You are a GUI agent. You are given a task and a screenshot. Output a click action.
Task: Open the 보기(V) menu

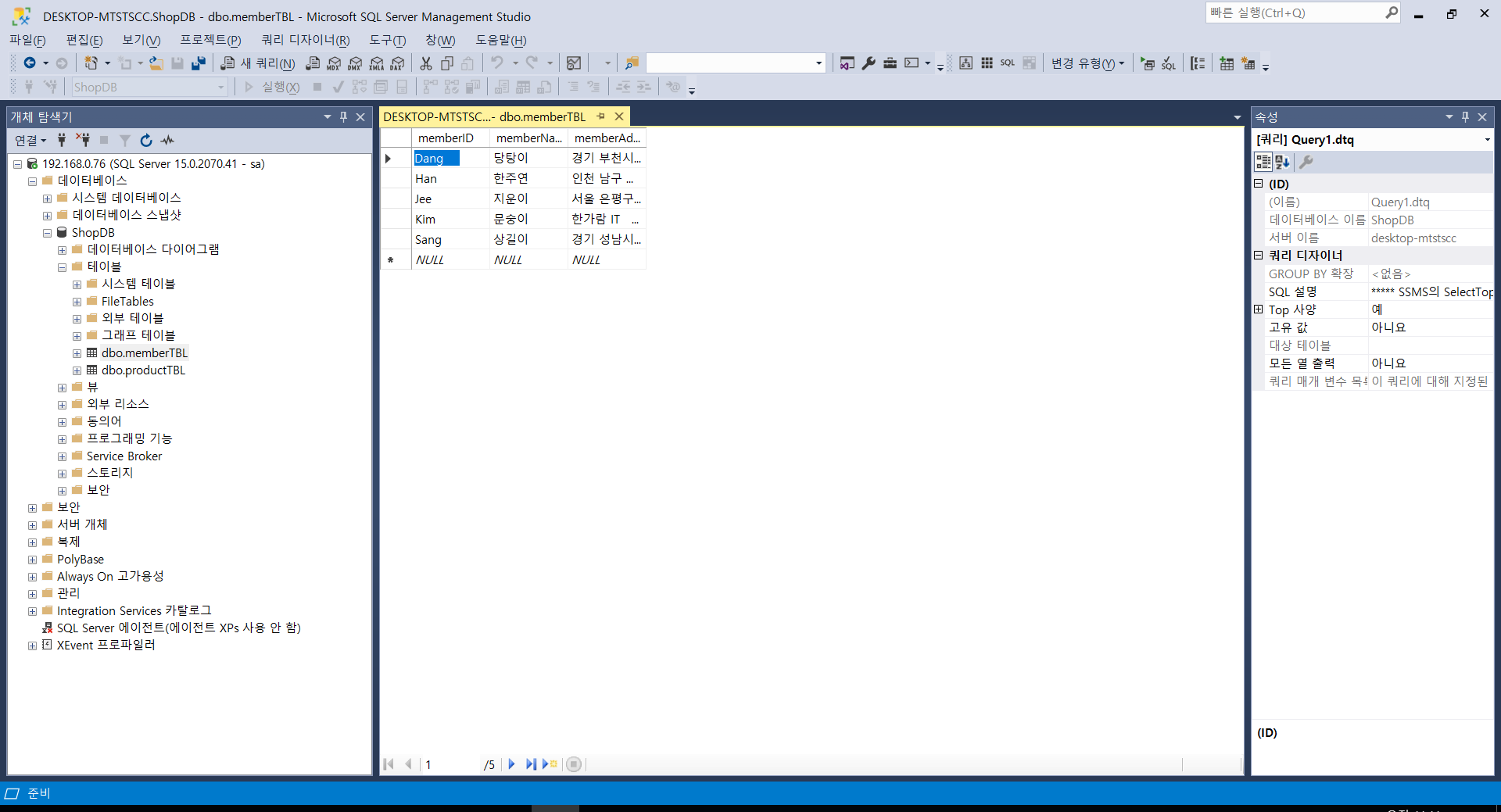click(x=142, y=40)
